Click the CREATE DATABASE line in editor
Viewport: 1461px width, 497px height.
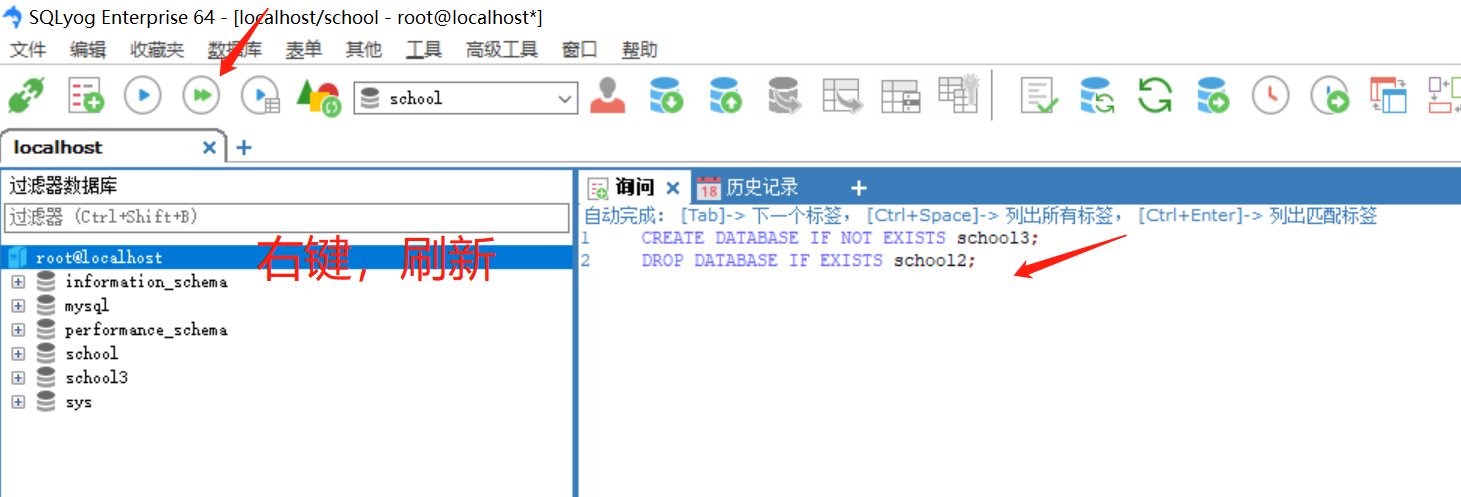840,238
